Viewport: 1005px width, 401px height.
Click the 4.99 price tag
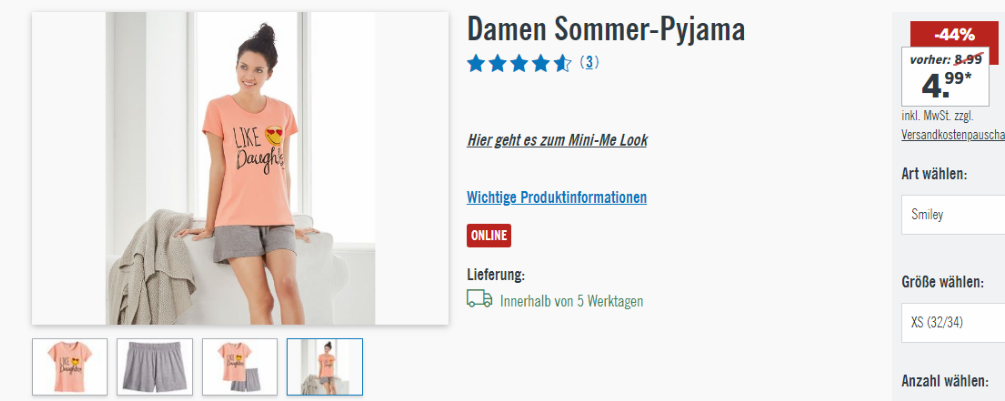click(x=945, y=77)
